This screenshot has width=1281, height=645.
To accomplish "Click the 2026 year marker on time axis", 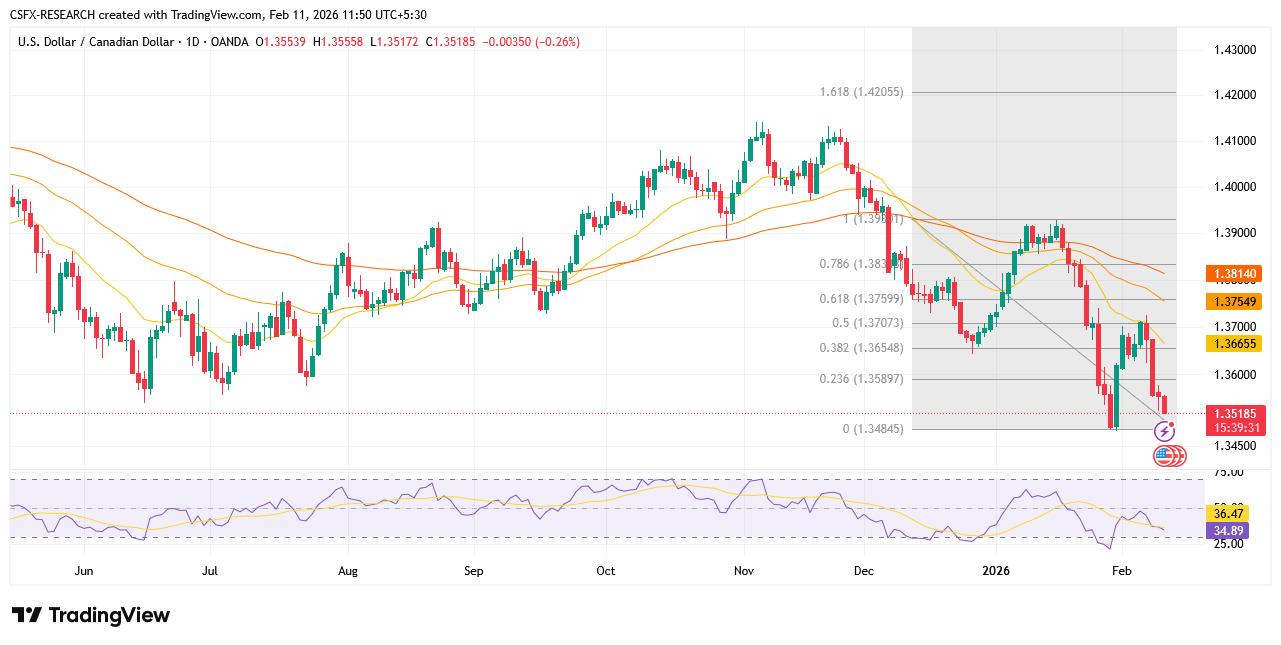I will pyautogui.click(x=996, y=571).
